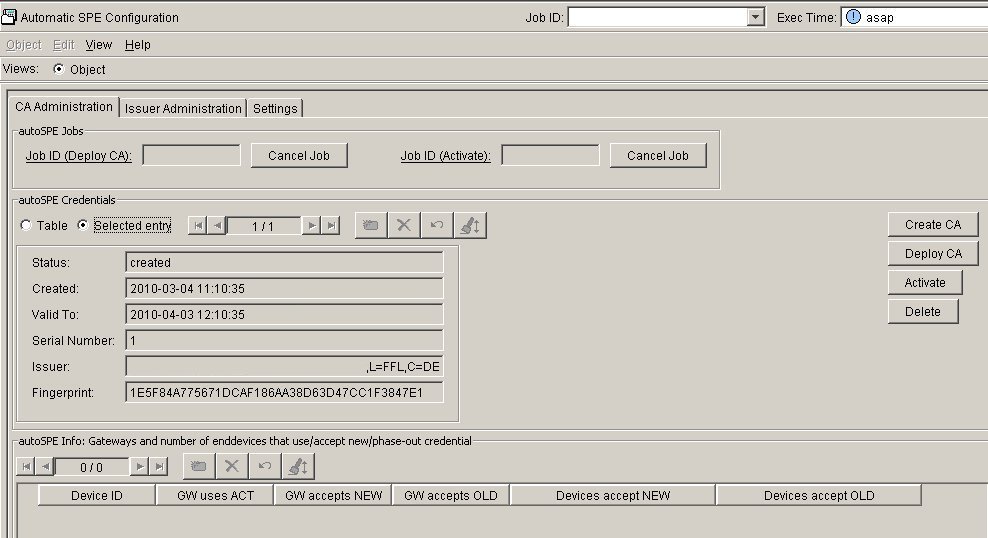
Task: Go to last entry in autoSPE Credentials
Action: pos(331,226)
